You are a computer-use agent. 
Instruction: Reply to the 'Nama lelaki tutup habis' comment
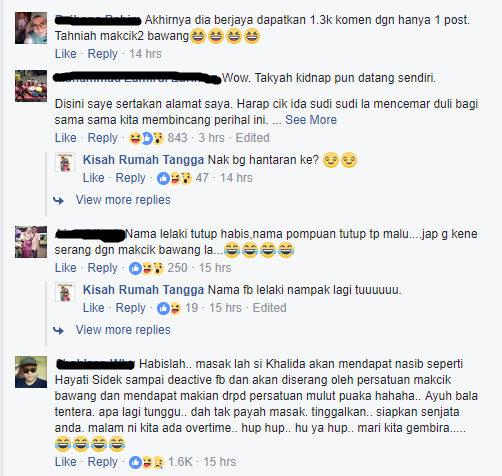103,268
